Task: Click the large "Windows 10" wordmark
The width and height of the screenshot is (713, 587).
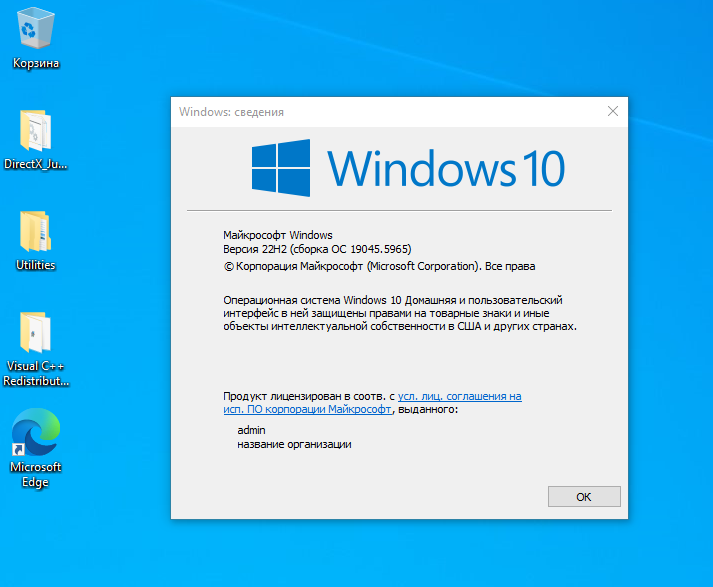Action: click(446, 167)
